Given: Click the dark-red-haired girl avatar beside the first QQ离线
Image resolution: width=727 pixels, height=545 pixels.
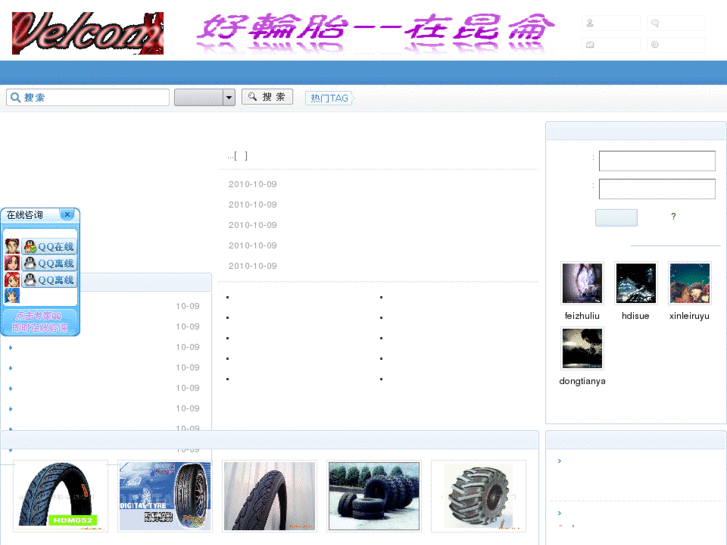Looking at the screenshot, I should [x=12, y=263].
